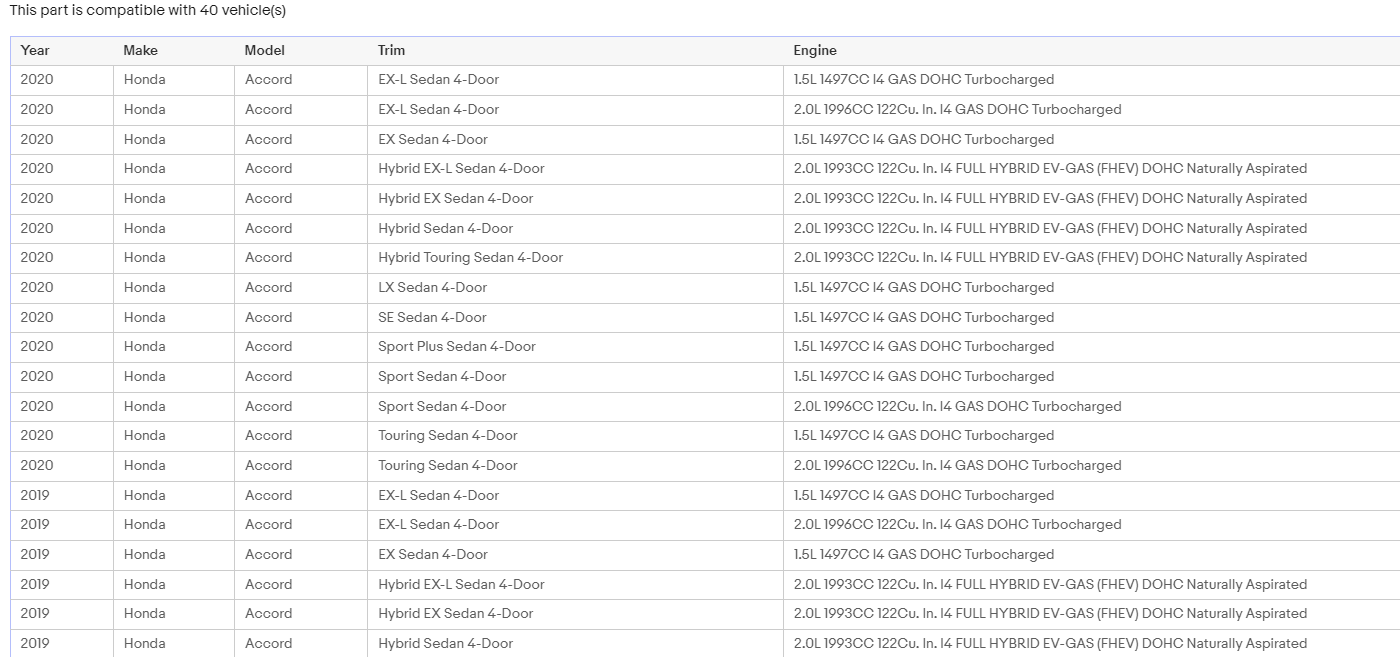Click the 2020 "EX Sedan 4-Door" trim cell
The height and width of the screenshot is (657, 1400).
(x=575, y=140)
